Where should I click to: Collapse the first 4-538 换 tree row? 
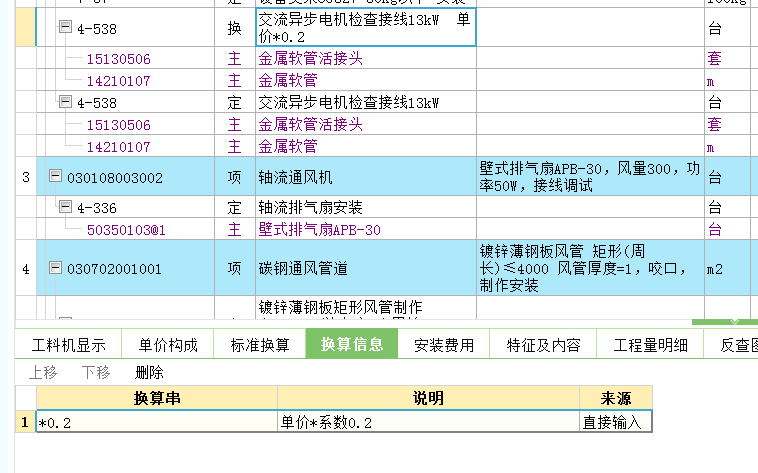(x=65, y=26)
